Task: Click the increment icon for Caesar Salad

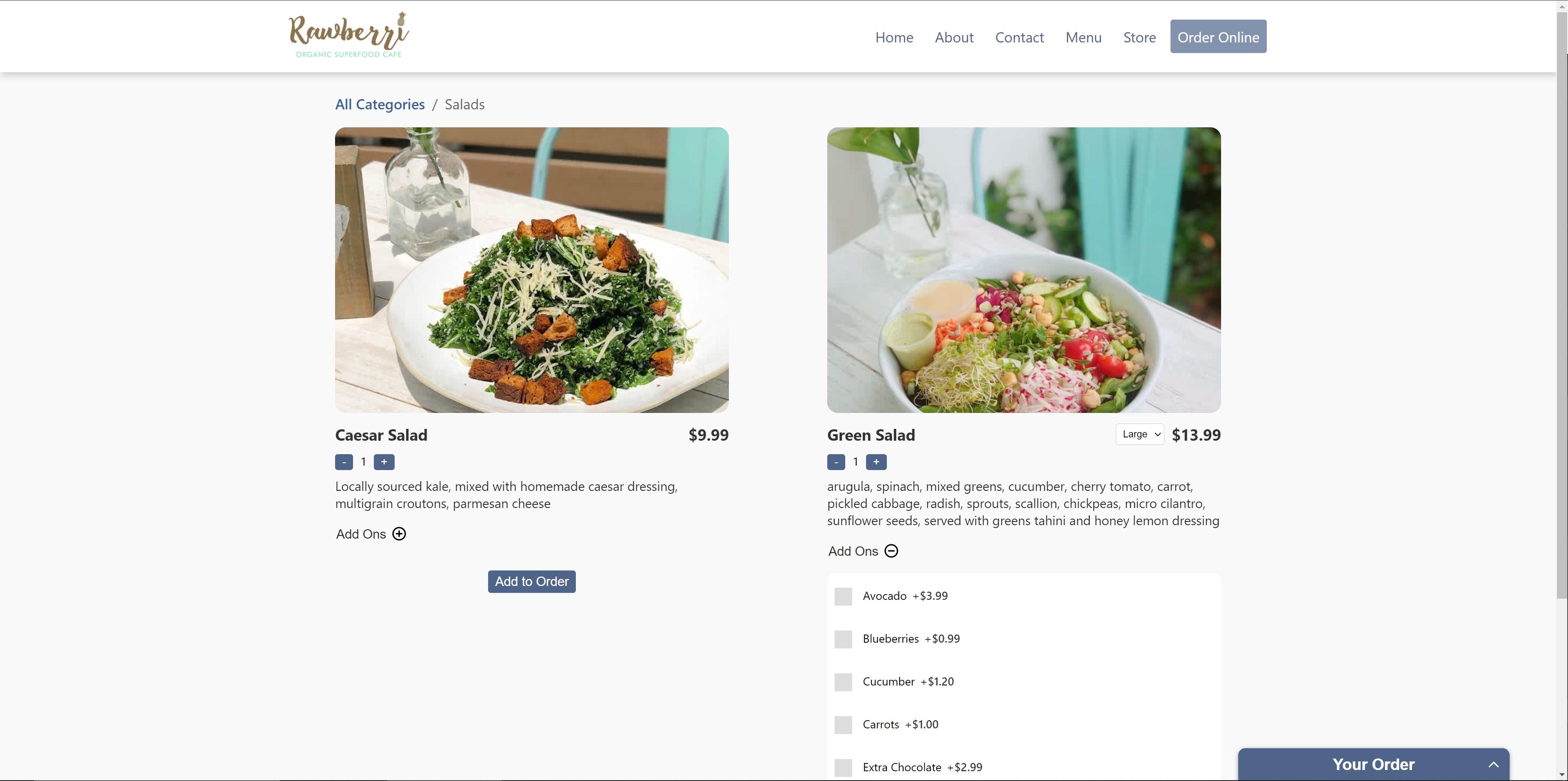Action: (384, 461)
